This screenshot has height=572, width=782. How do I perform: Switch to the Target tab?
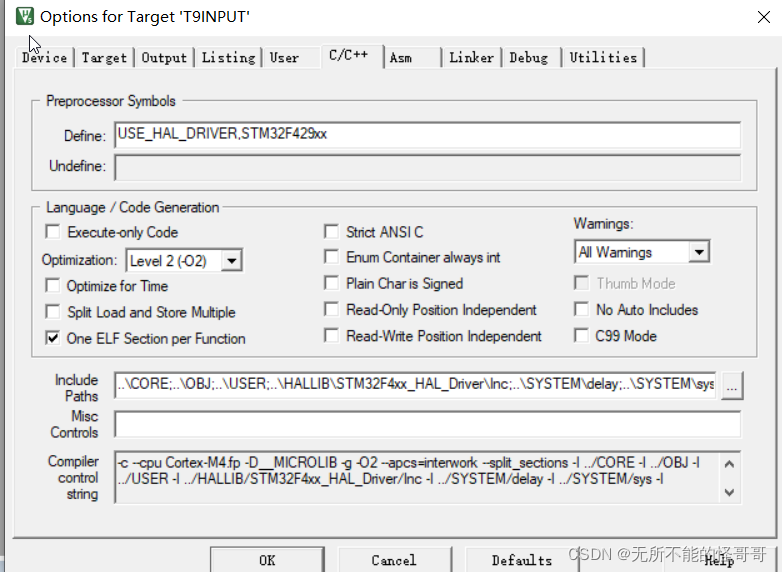[x=104, y=58]
